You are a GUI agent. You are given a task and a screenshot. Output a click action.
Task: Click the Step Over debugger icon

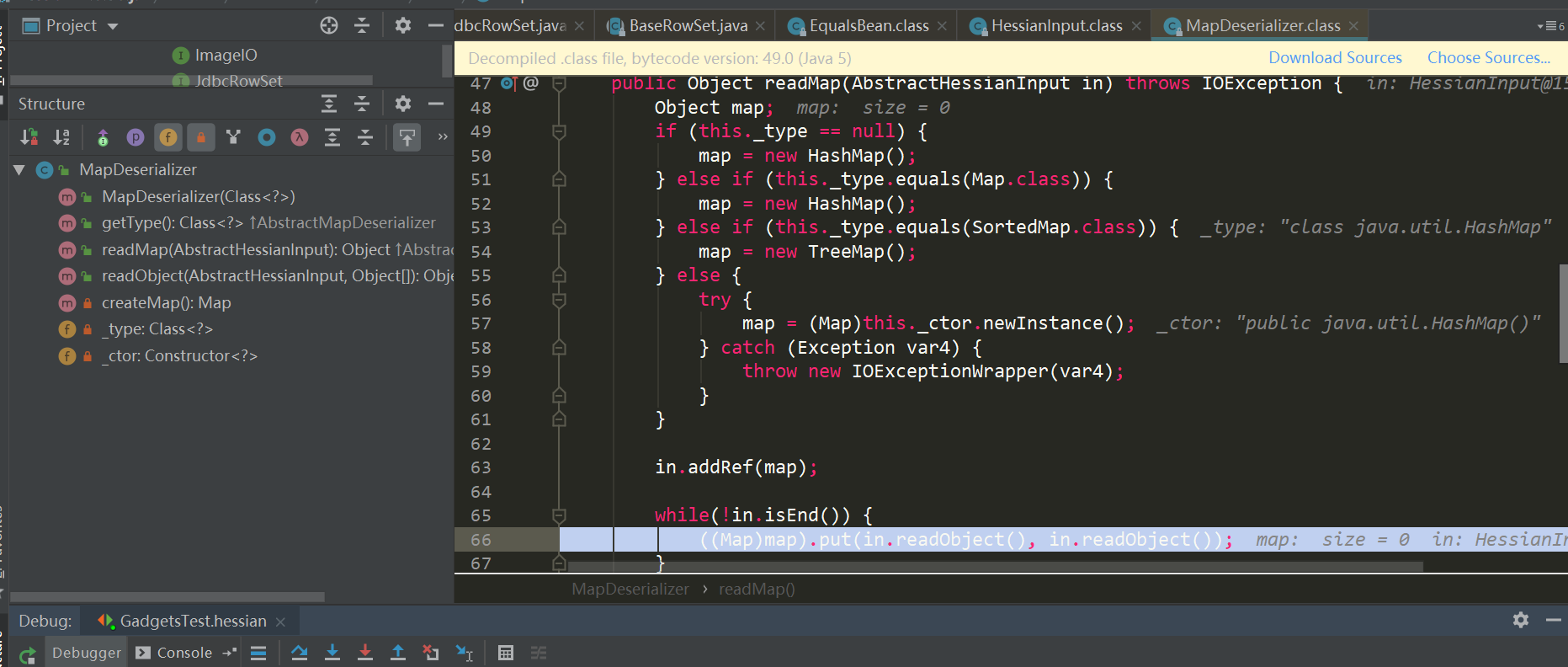tap(299, 653)
